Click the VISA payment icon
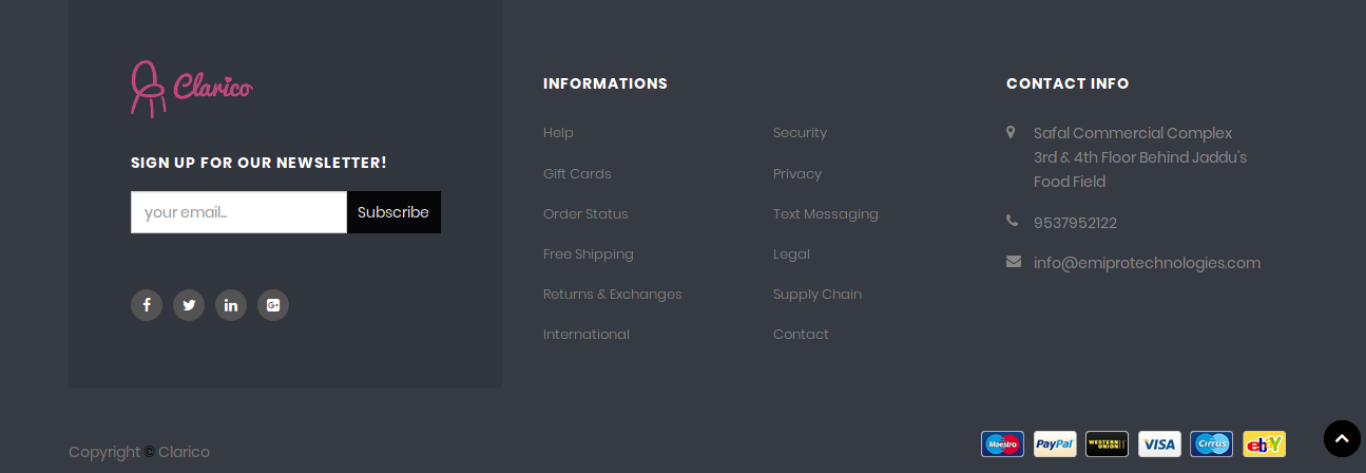 pos(1159,444)
